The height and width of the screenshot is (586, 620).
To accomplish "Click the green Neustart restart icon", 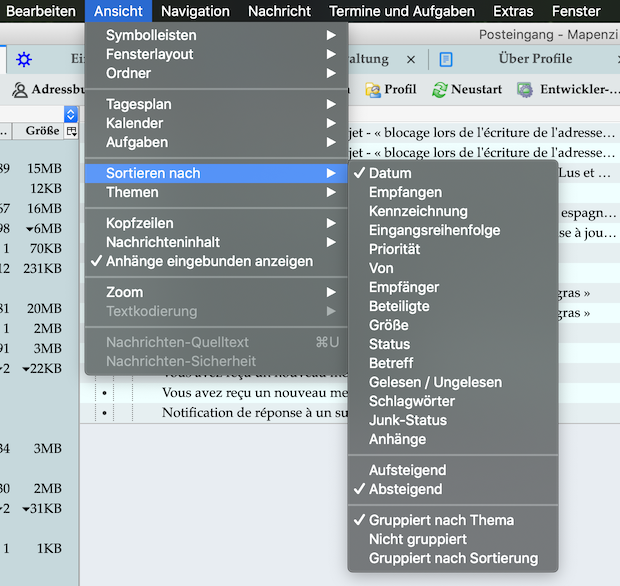I will coord(439,90).
